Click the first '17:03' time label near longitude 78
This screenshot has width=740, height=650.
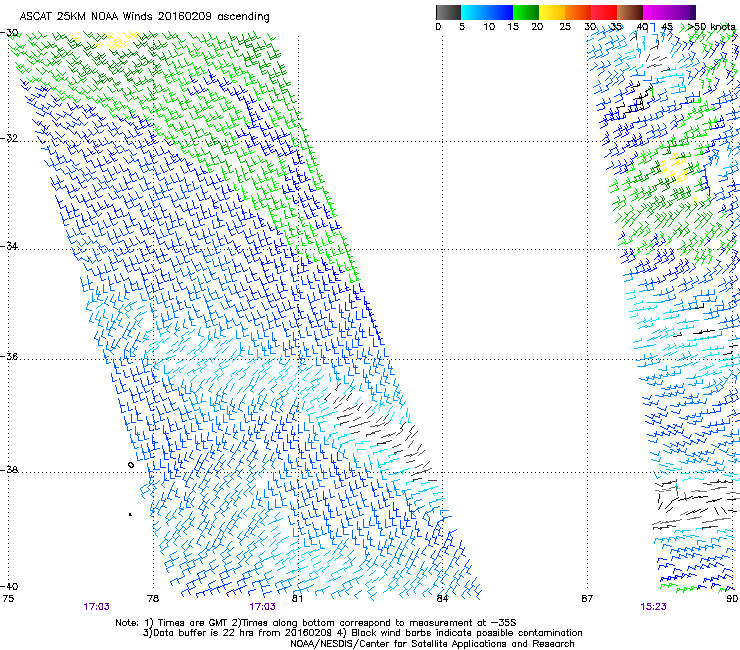tap(96, 607)
